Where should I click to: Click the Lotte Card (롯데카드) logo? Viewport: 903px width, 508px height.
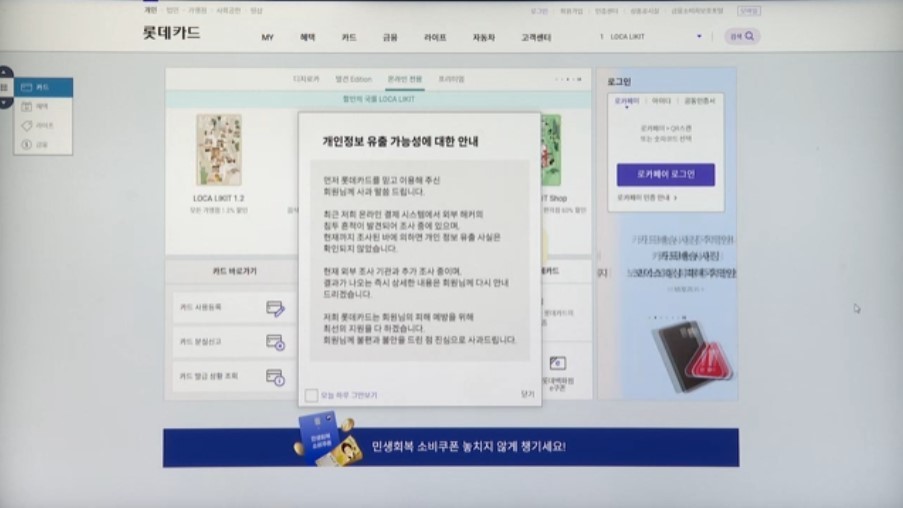point(171,33)
